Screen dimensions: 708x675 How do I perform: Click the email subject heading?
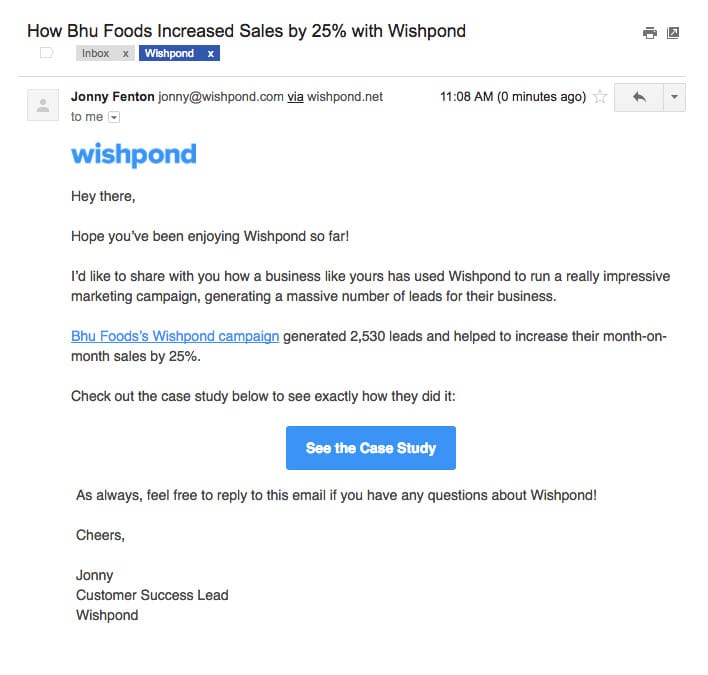(246, 31)
